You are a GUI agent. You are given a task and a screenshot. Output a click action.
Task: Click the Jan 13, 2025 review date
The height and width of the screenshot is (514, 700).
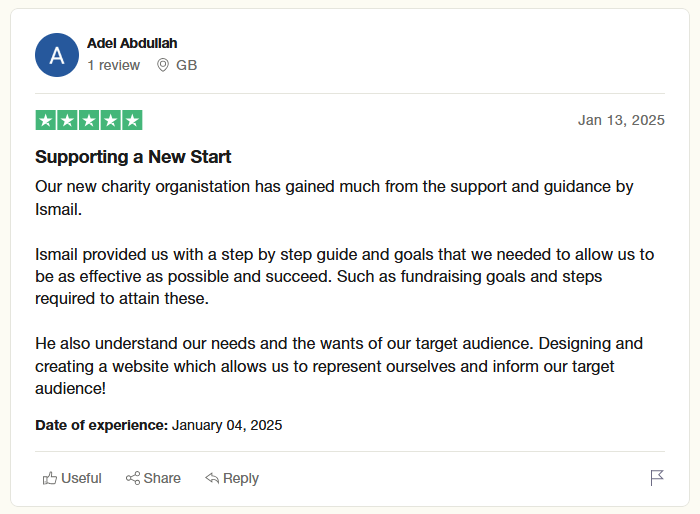coord(620,120)
